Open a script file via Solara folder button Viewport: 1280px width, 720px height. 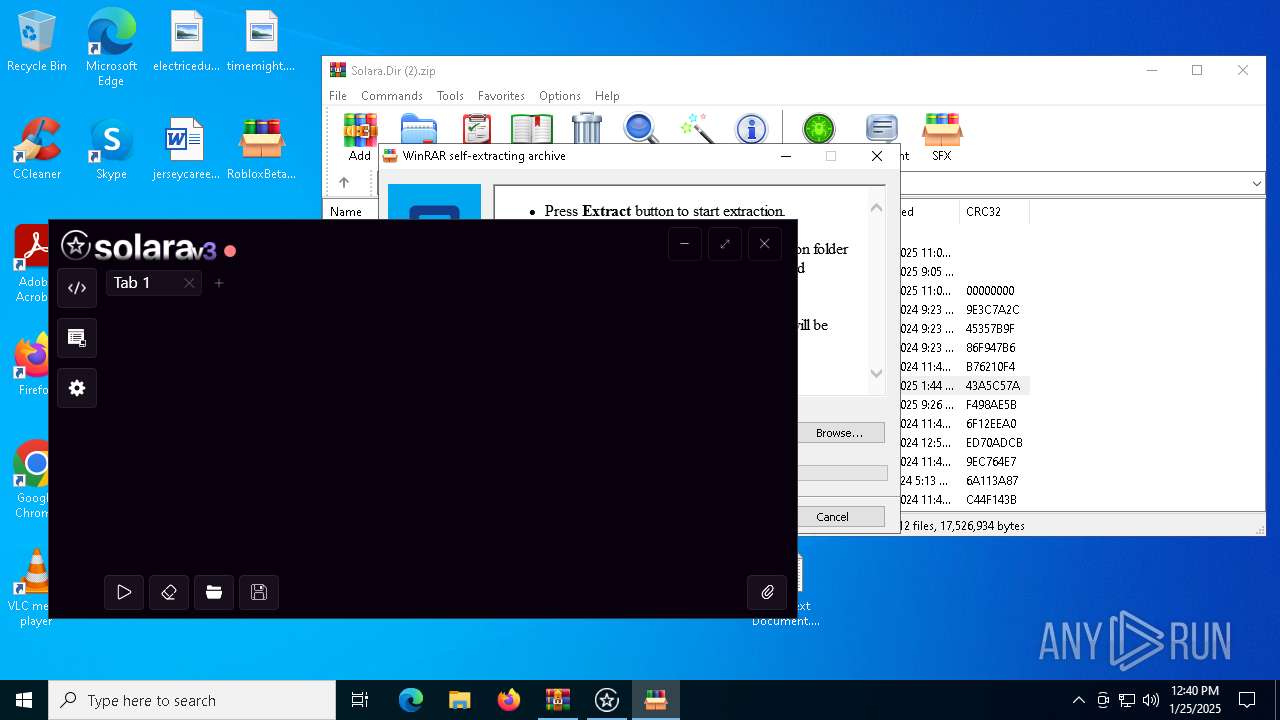click(x=214, y=592)
